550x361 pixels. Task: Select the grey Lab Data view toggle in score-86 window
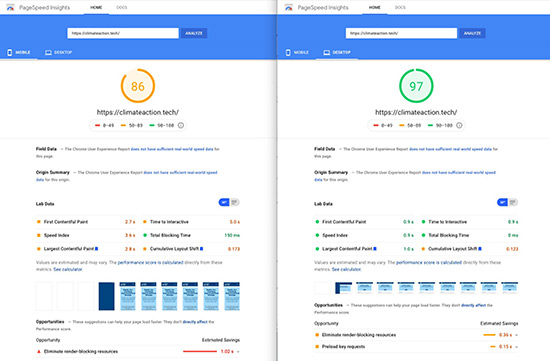235,202
